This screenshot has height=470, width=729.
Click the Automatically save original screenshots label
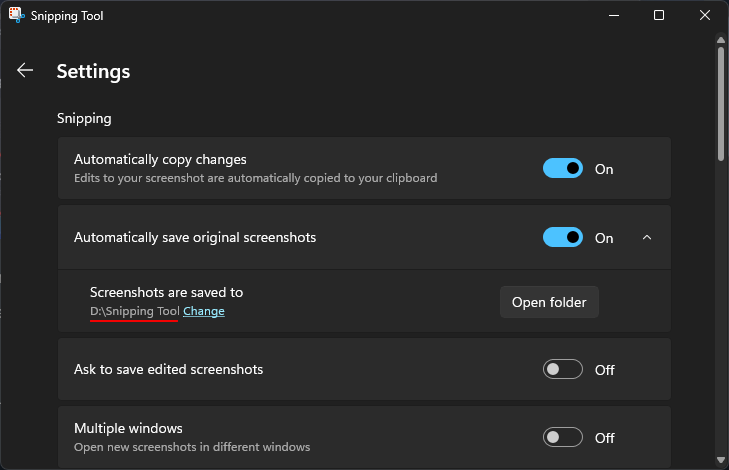pyautogui.click(x=195, y=238)
